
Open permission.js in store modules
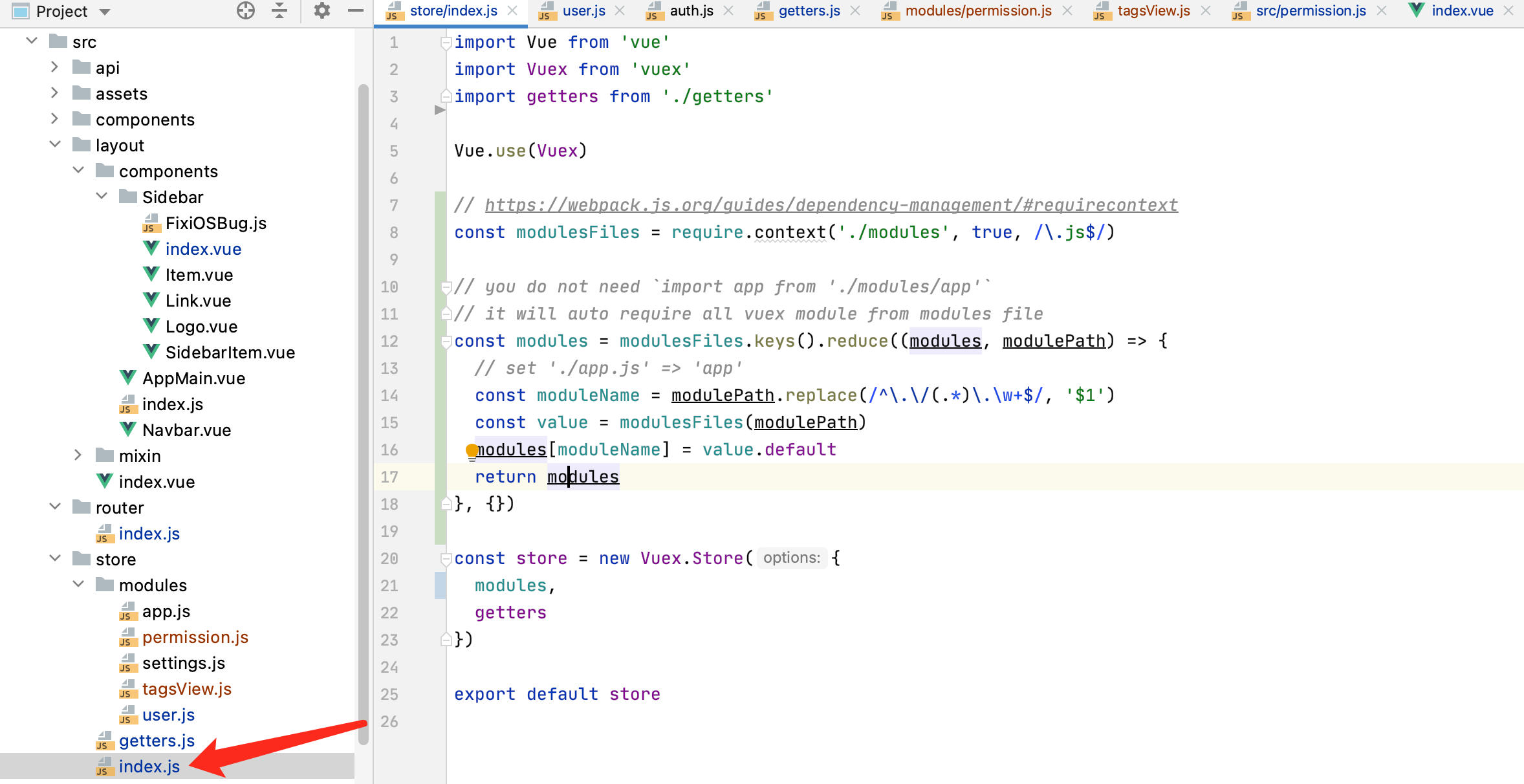pyautogui.click(x=195, y=637)
